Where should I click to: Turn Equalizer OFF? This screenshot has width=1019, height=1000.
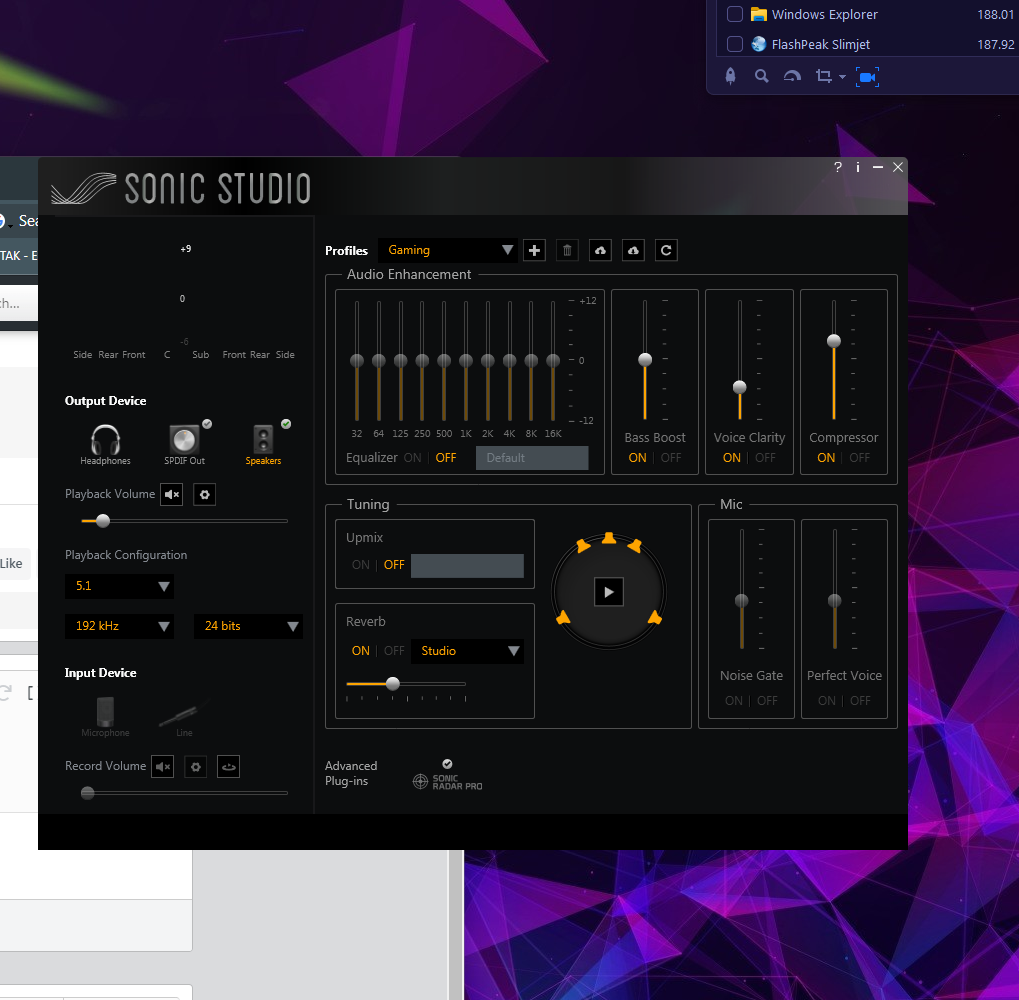point(446,458)
